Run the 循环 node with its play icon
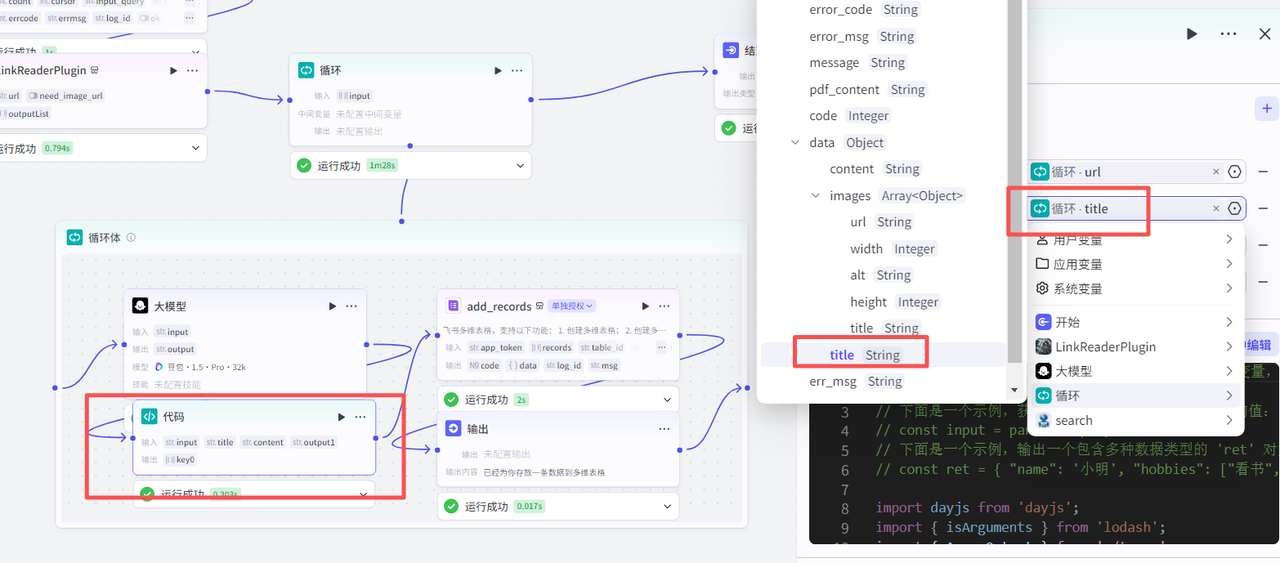The image size is (1280, 563). click(498, 70)
